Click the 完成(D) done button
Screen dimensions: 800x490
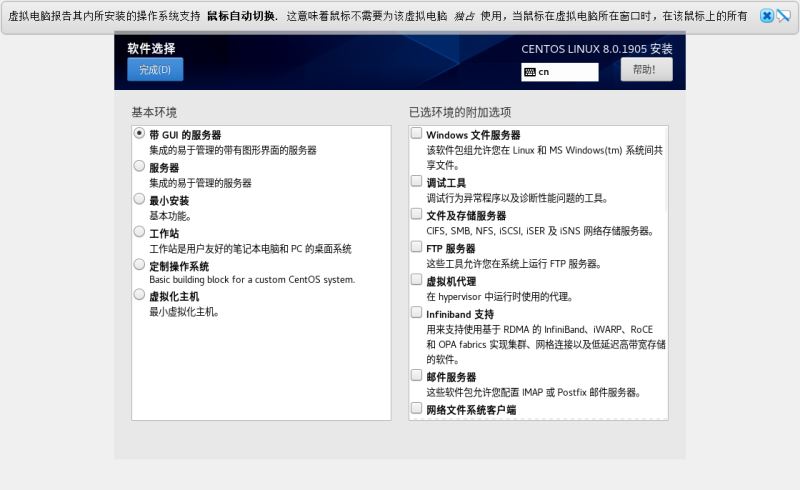tap(155, 69)
